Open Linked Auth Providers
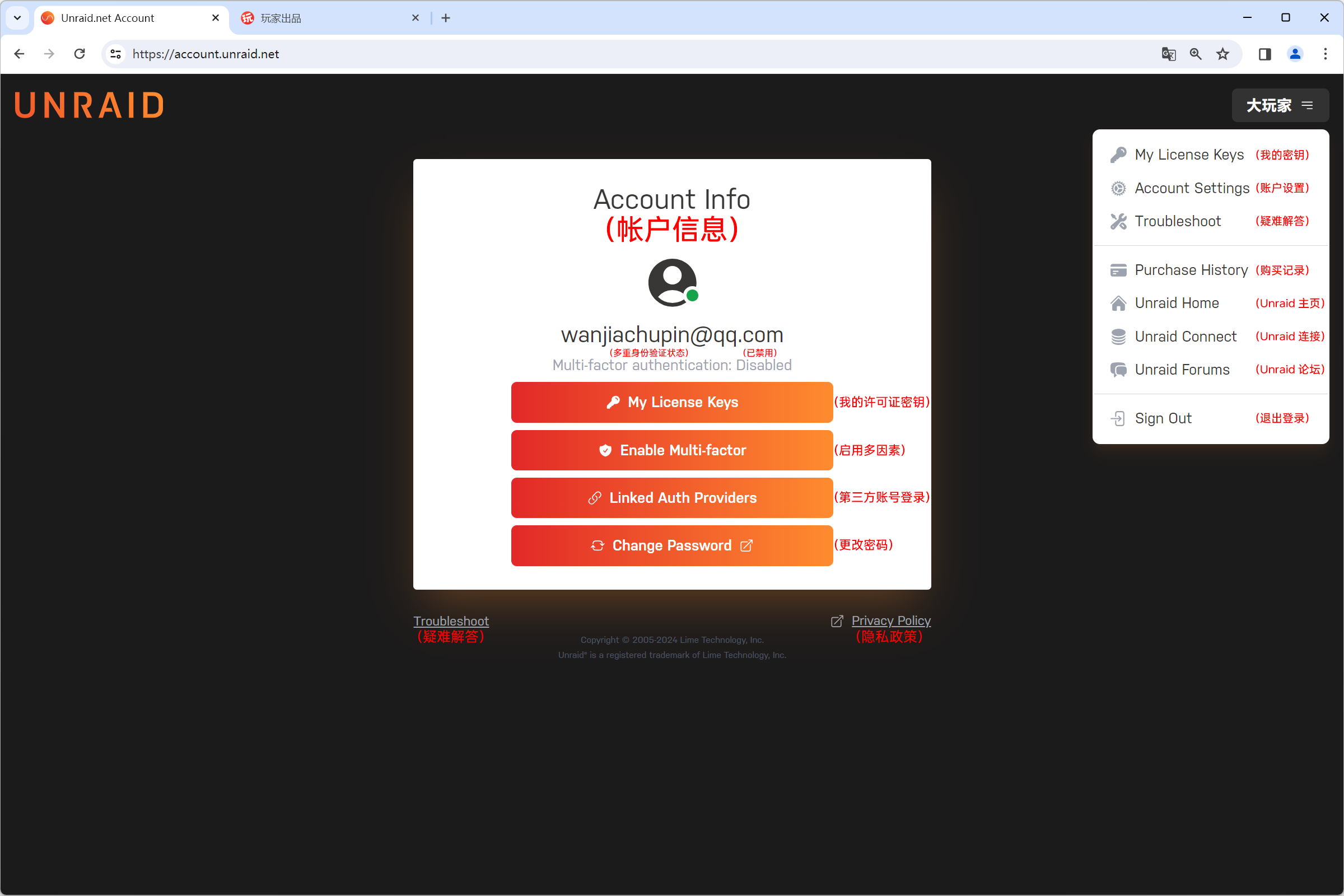 672,497
